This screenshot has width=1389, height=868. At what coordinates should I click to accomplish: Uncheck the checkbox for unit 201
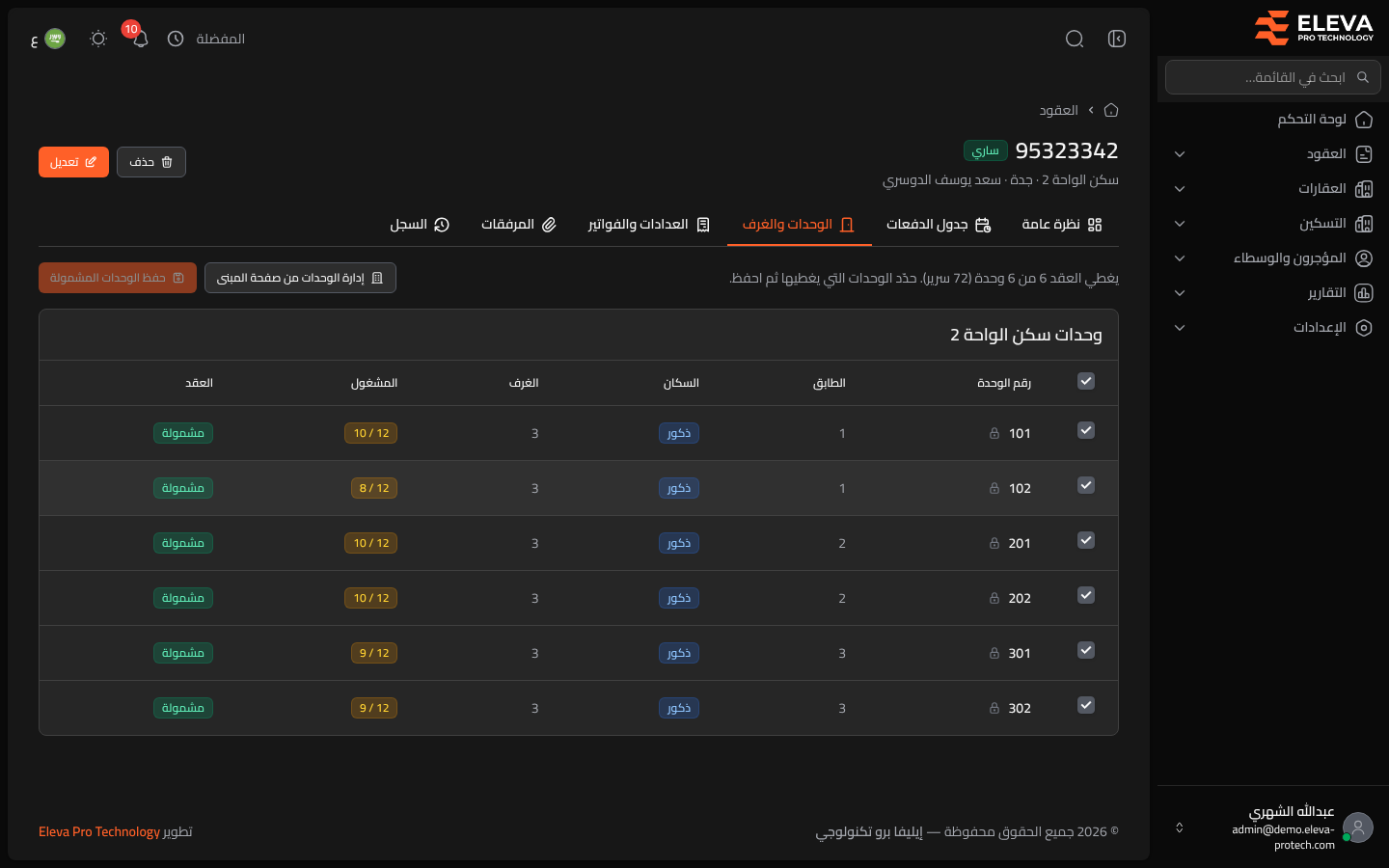[x=1086, y=540]
